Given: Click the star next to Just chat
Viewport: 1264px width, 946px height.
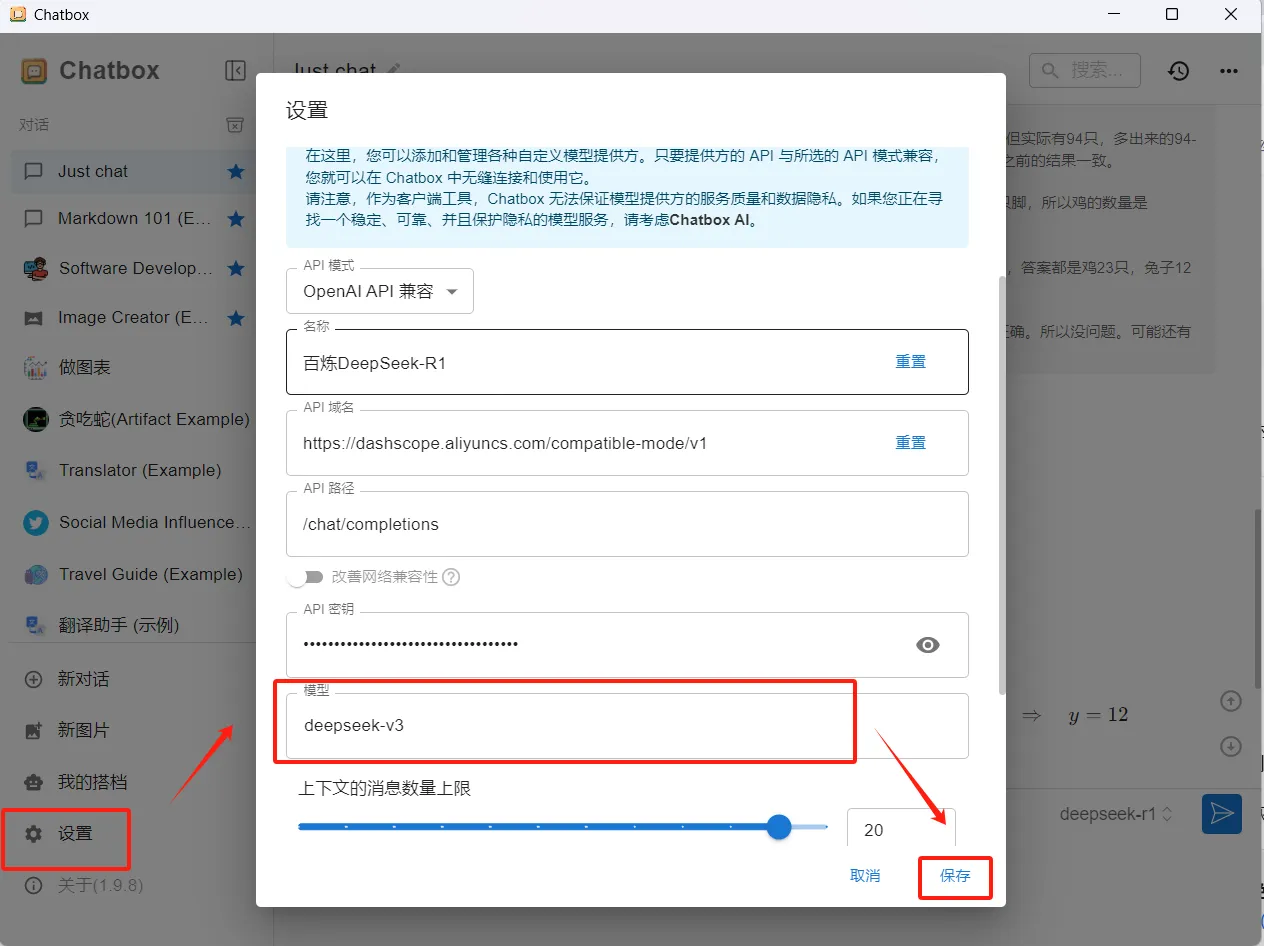Looking at the screenshot, I should tap(236, 172).
